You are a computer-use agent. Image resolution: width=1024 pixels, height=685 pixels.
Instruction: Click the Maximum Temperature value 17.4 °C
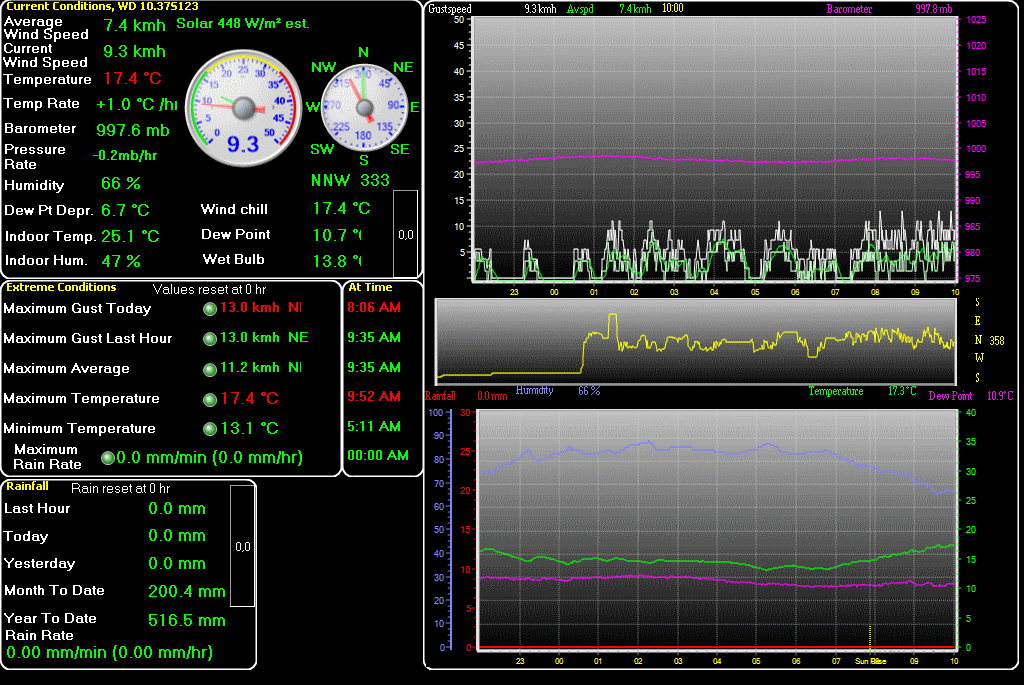click(x=249, y=398)
